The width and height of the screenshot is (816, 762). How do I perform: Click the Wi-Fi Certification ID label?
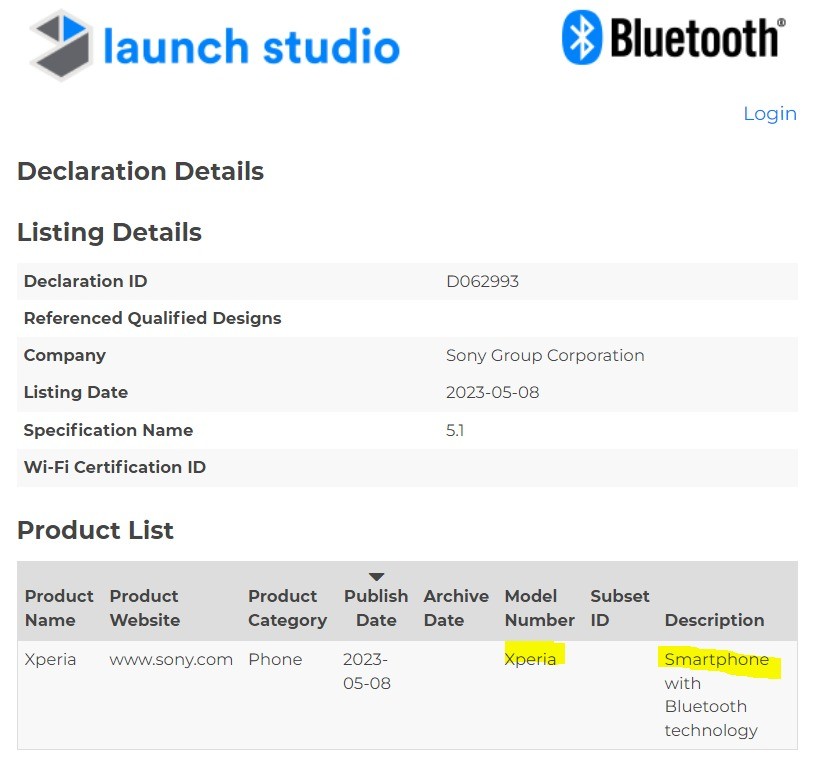click(x=115, y=467)
